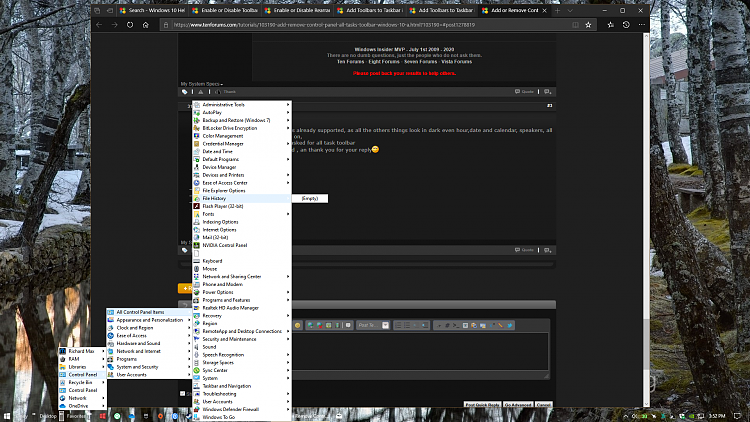
Task: Click the top Quote button on the post
Action: pos(524,92)
